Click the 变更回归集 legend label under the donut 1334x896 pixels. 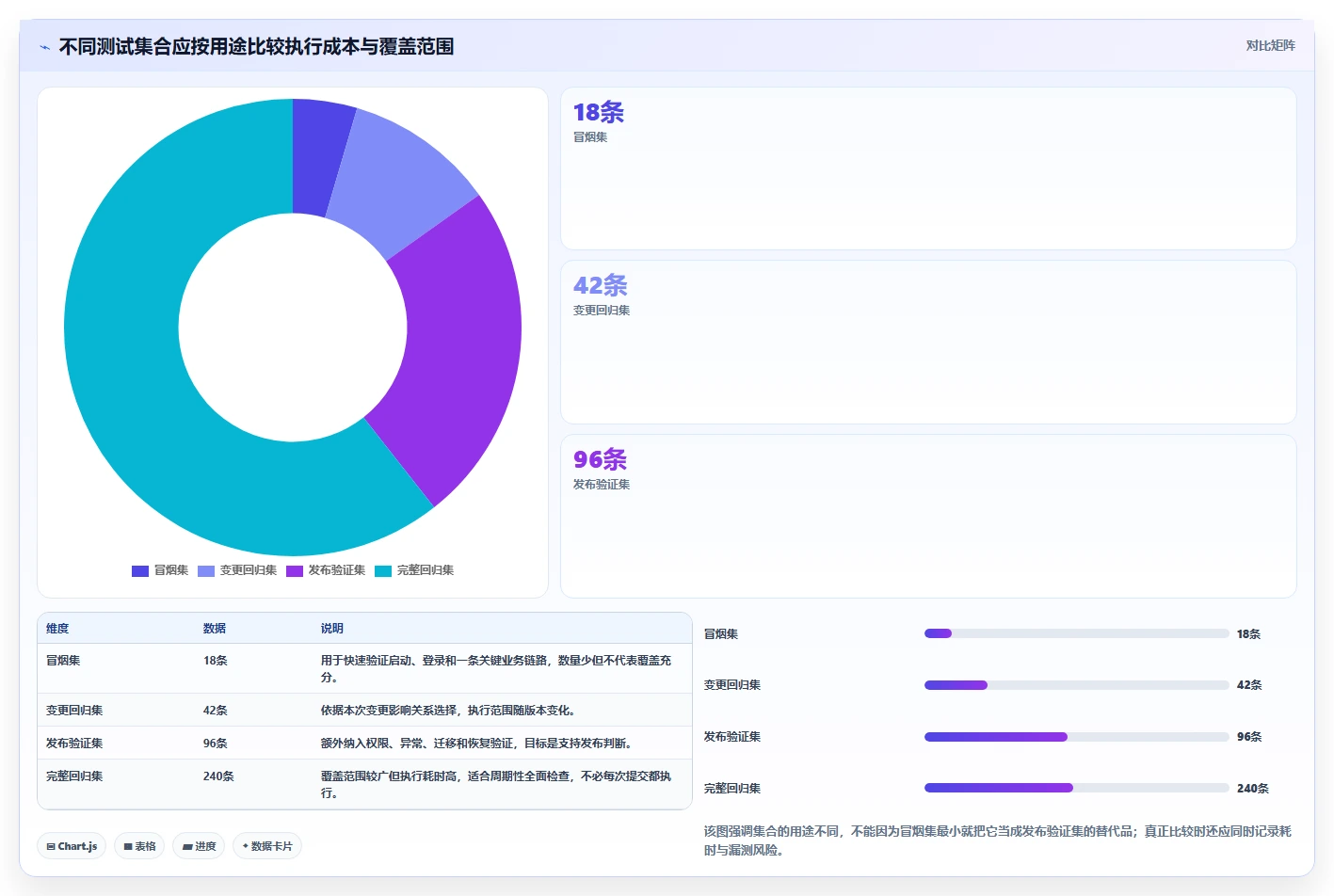point(249,570)
